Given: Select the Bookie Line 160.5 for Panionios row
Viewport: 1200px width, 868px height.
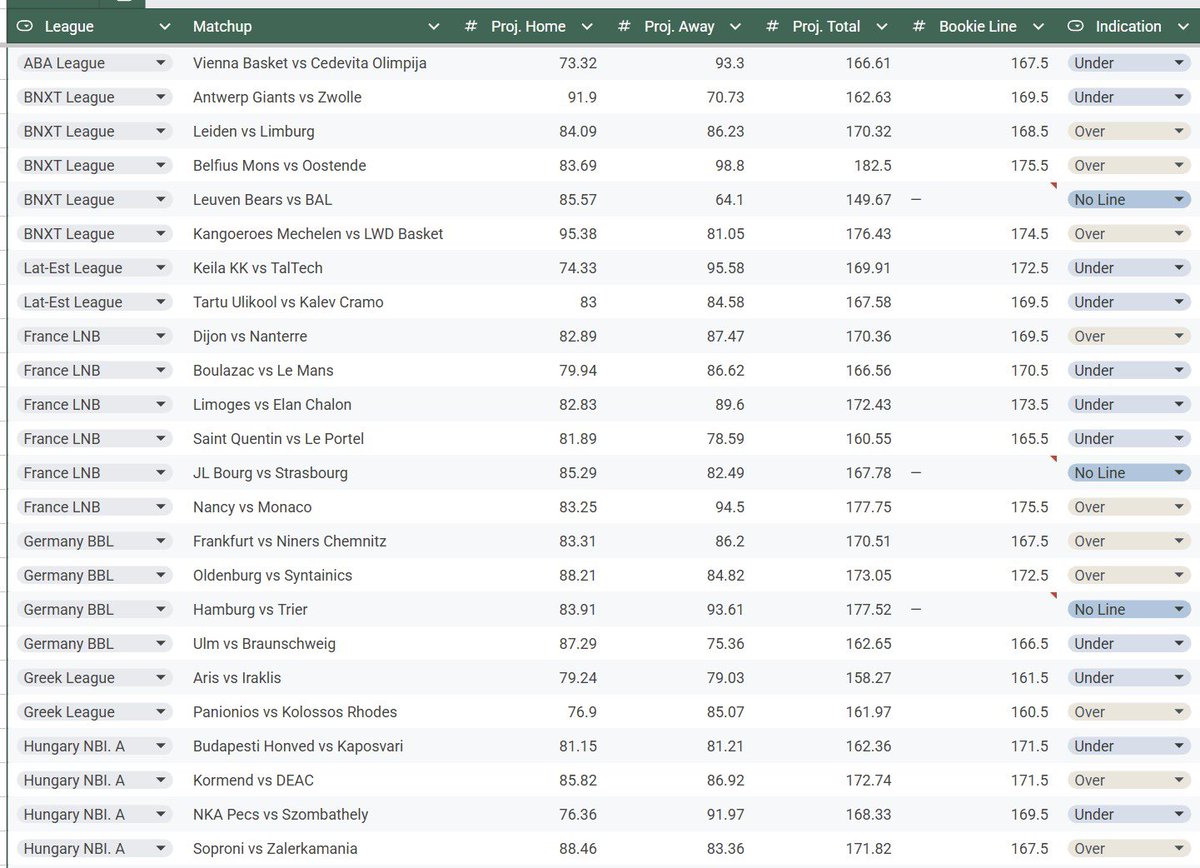Looking at the screenshot, I should click(1029, 712).
